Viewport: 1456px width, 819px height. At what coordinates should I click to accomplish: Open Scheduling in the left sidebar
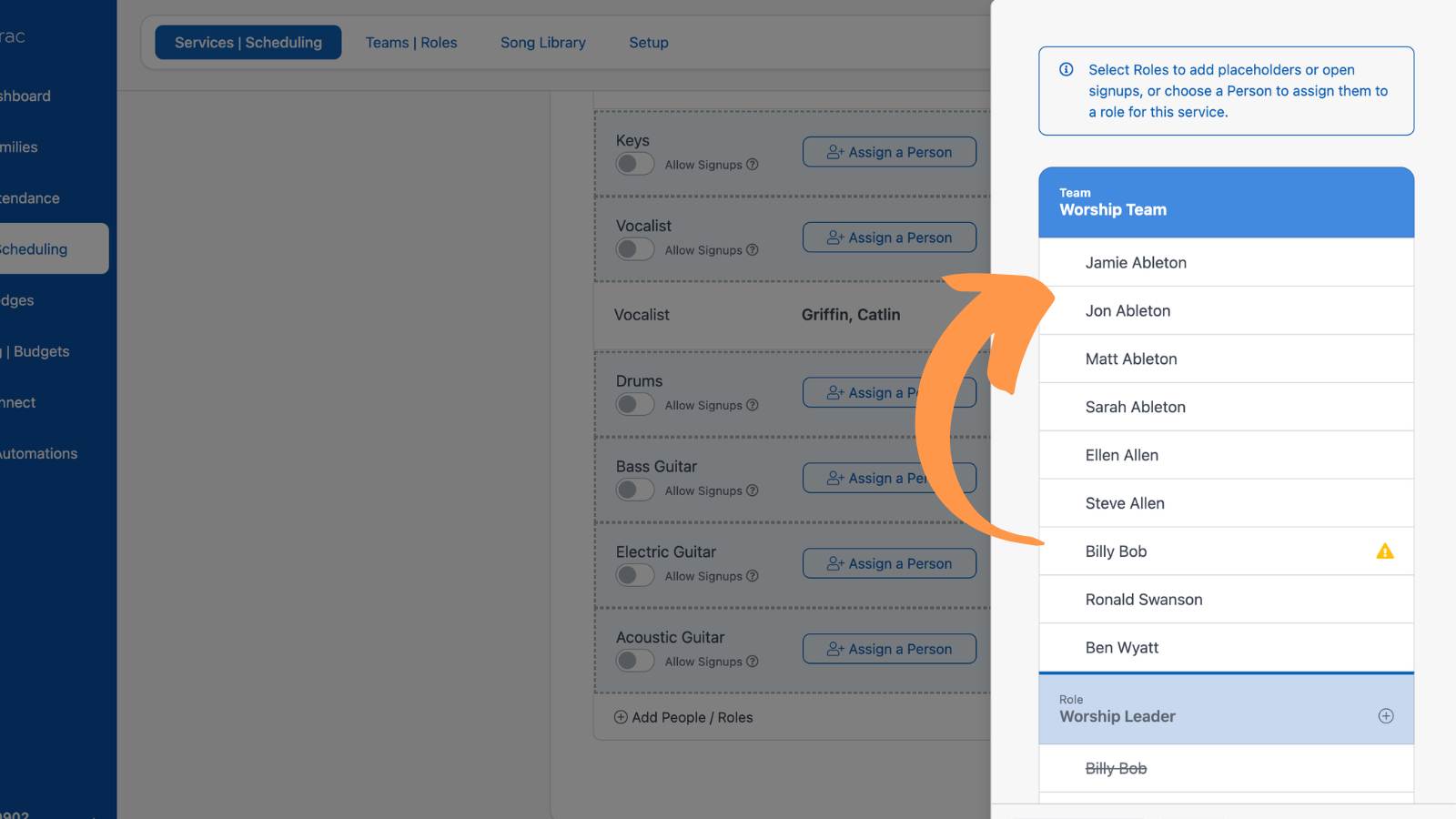pyautogui.click(x=54, y=248)
